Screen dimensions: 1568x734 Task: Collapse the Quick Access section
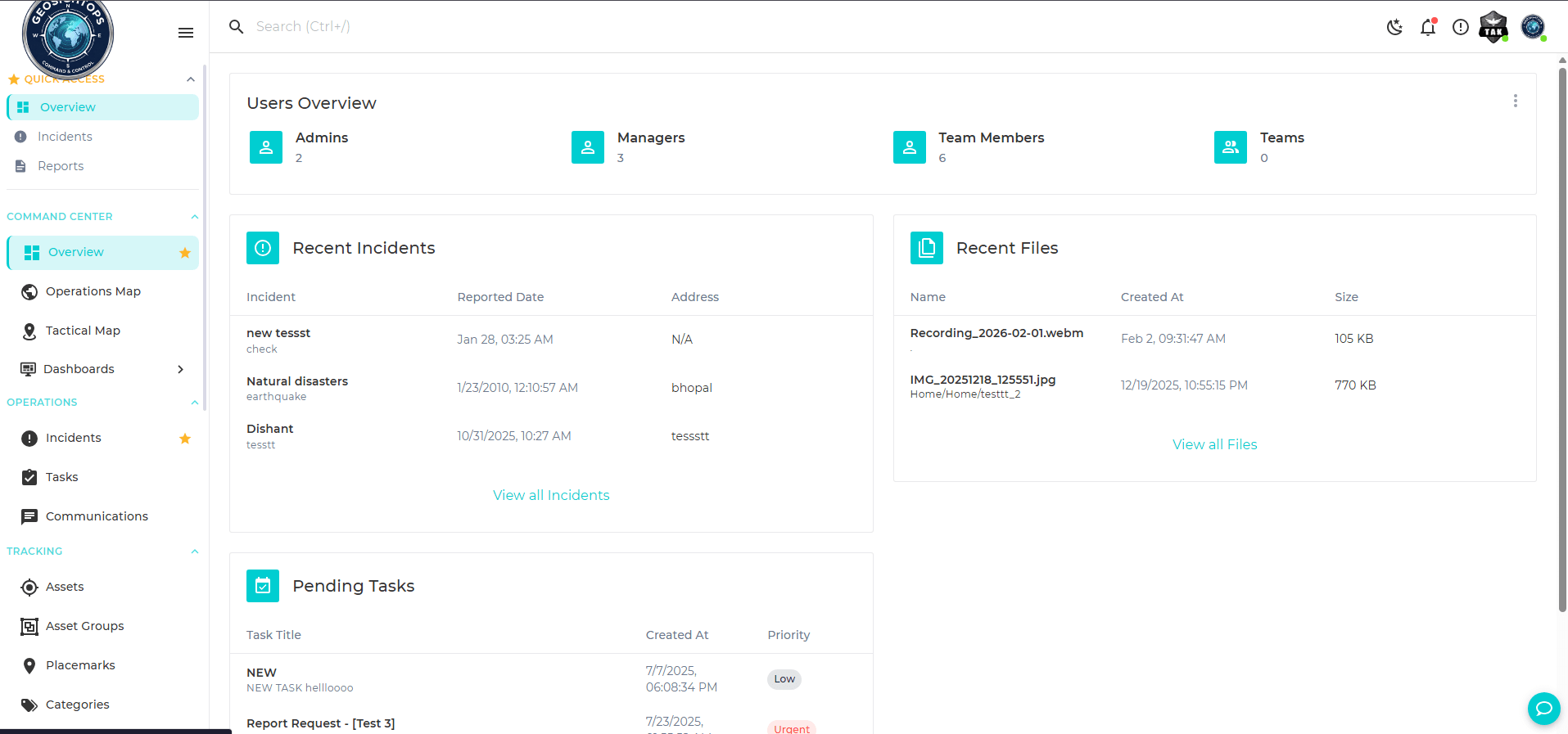tap(191, 79)
